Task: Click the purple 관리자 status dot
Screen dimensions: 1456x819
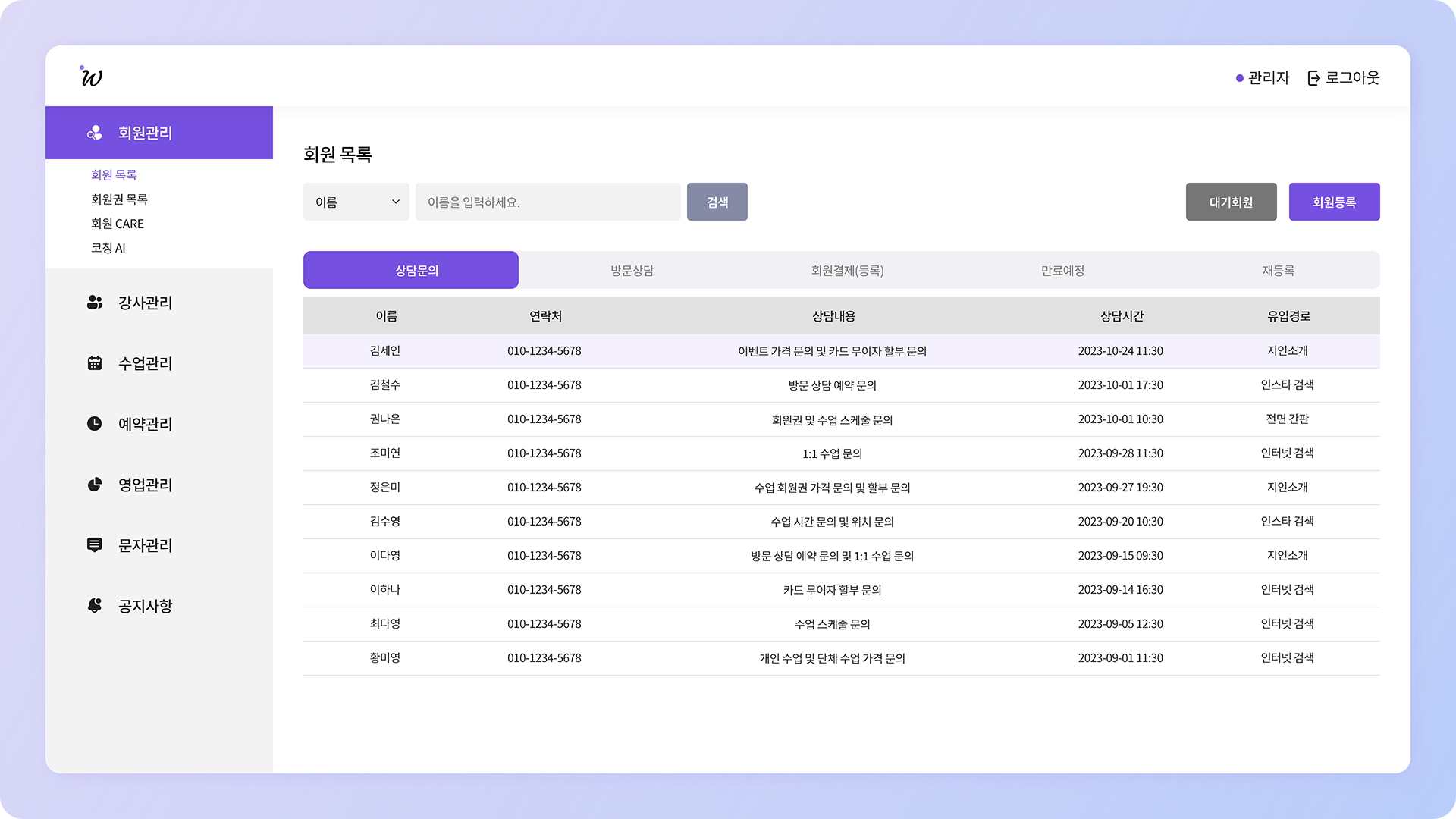Action: pos(1239,78)
